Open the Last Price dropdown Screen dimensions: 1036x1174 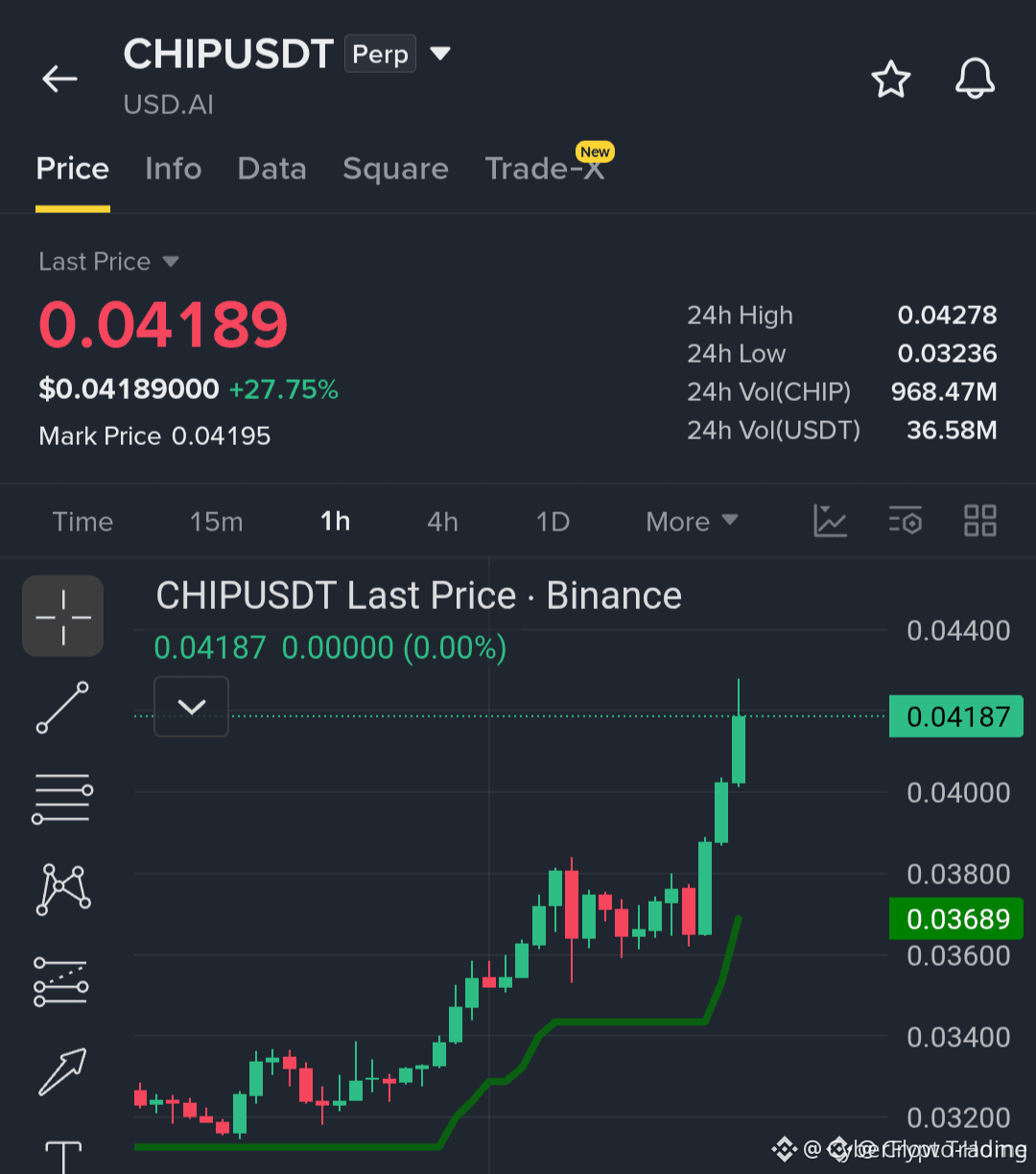click(172, 262)
